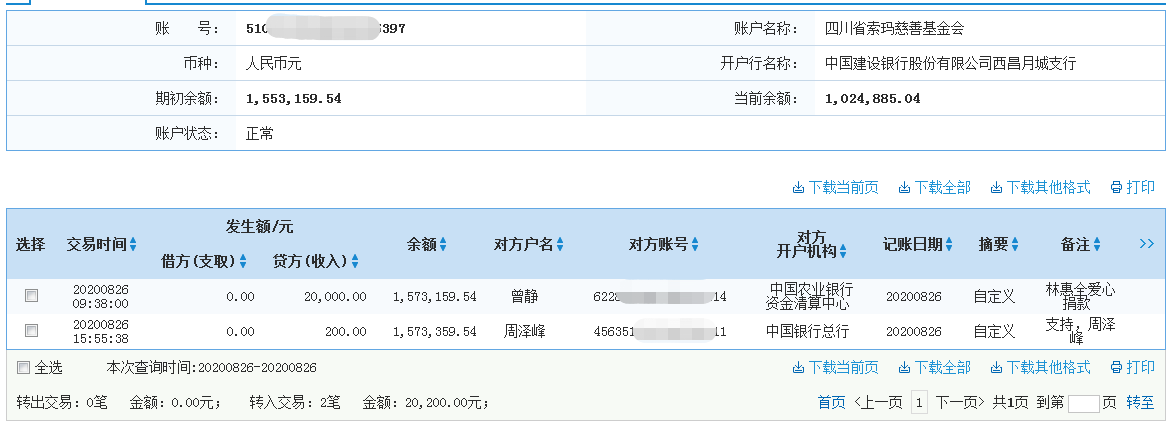The image size is (1169, 421).
Task: Sort by 备注 column arrows
Action: [1097, 244]
